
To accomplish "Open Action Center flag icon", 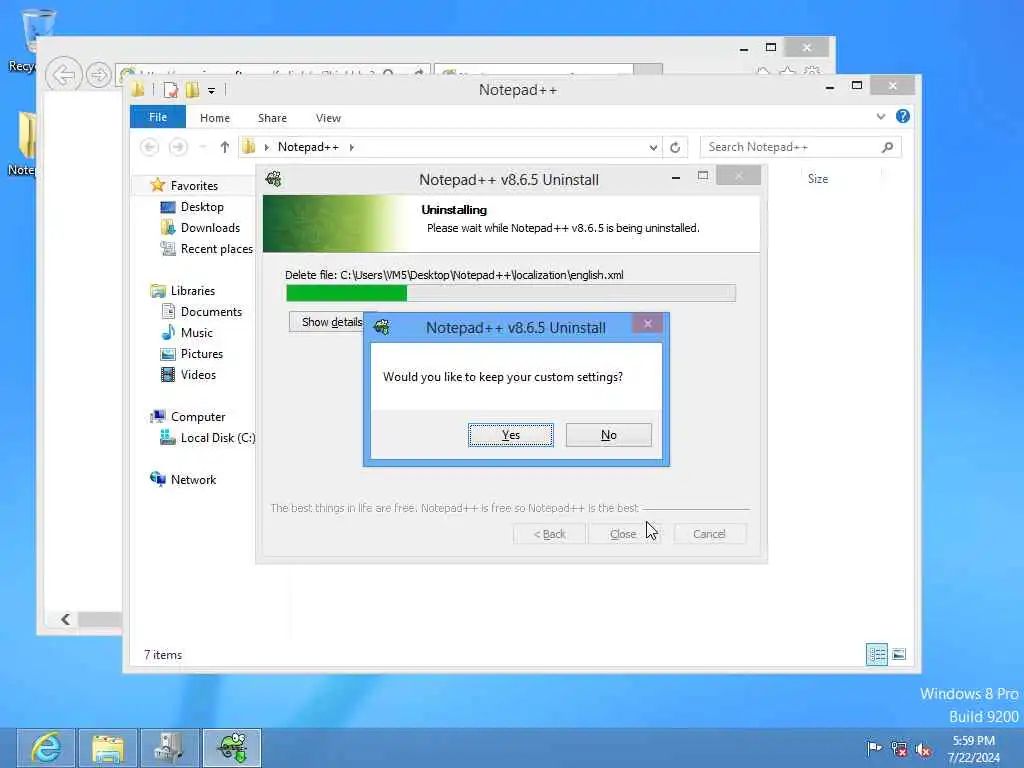I will tap(874, 748).
